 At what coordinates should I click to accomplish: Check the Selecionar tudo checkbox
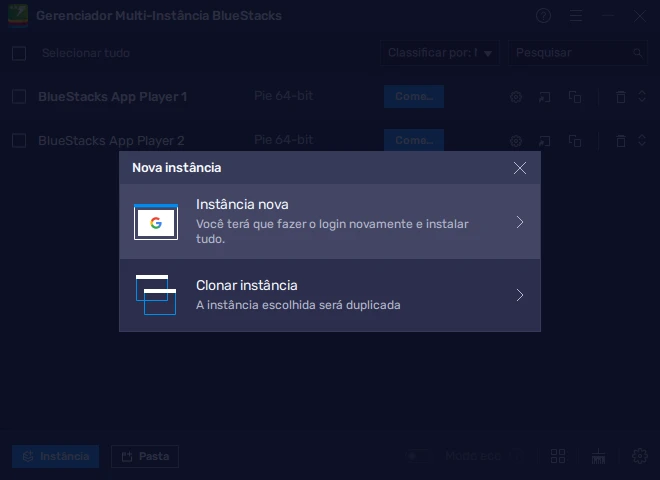[19, 53]
